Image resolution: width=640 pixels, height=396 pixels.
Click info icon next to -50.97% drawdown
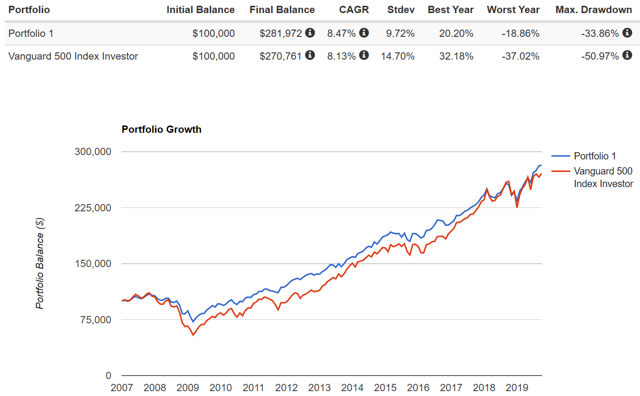pos(627,55)
